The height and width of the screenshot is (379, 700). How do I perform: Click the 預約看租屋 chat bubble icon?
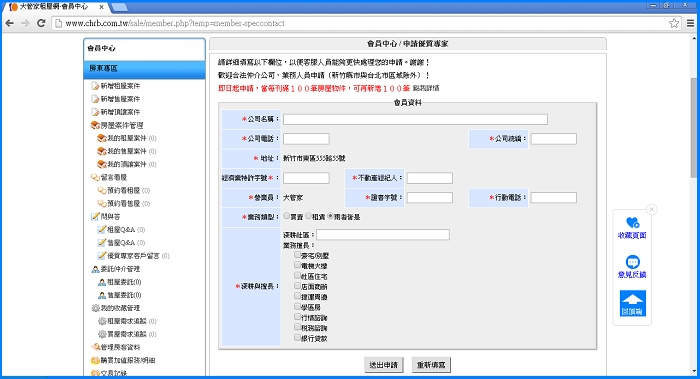tap(102, 190)
